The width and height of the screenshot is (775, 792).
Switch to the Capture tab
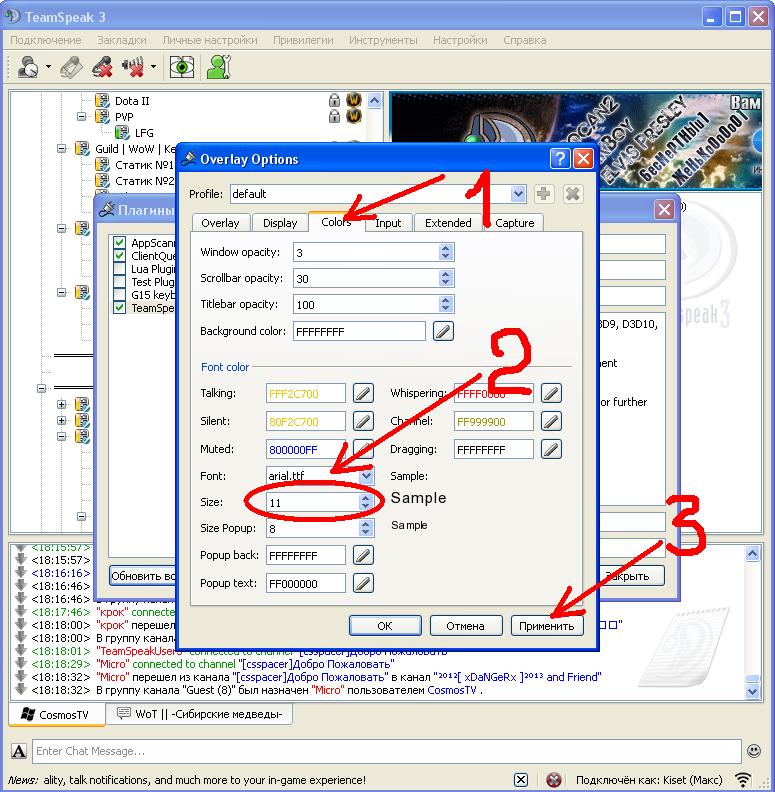(x=514, y=223)
